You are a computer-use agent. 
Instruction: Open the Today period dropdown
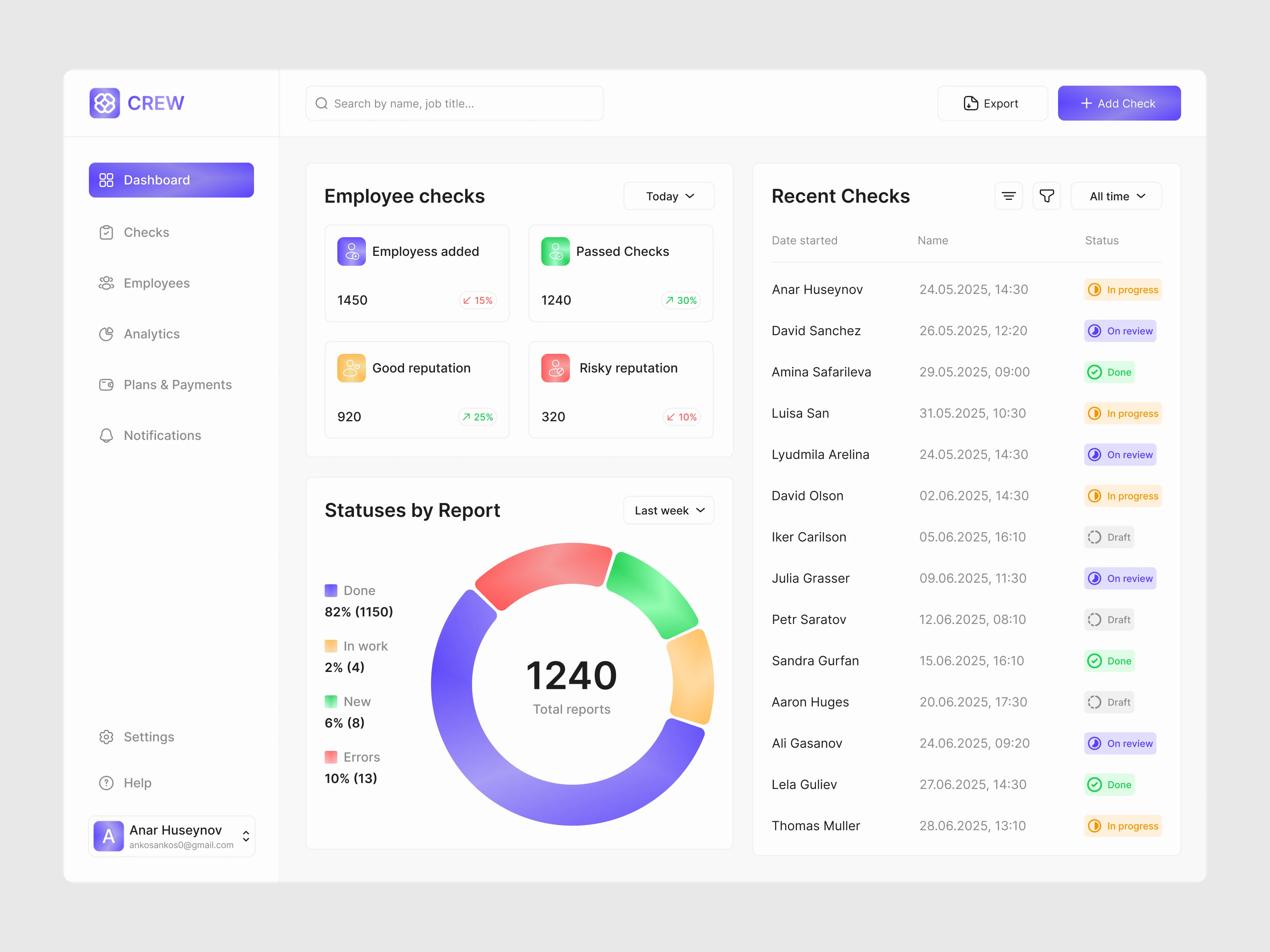(x=669, y=196)
